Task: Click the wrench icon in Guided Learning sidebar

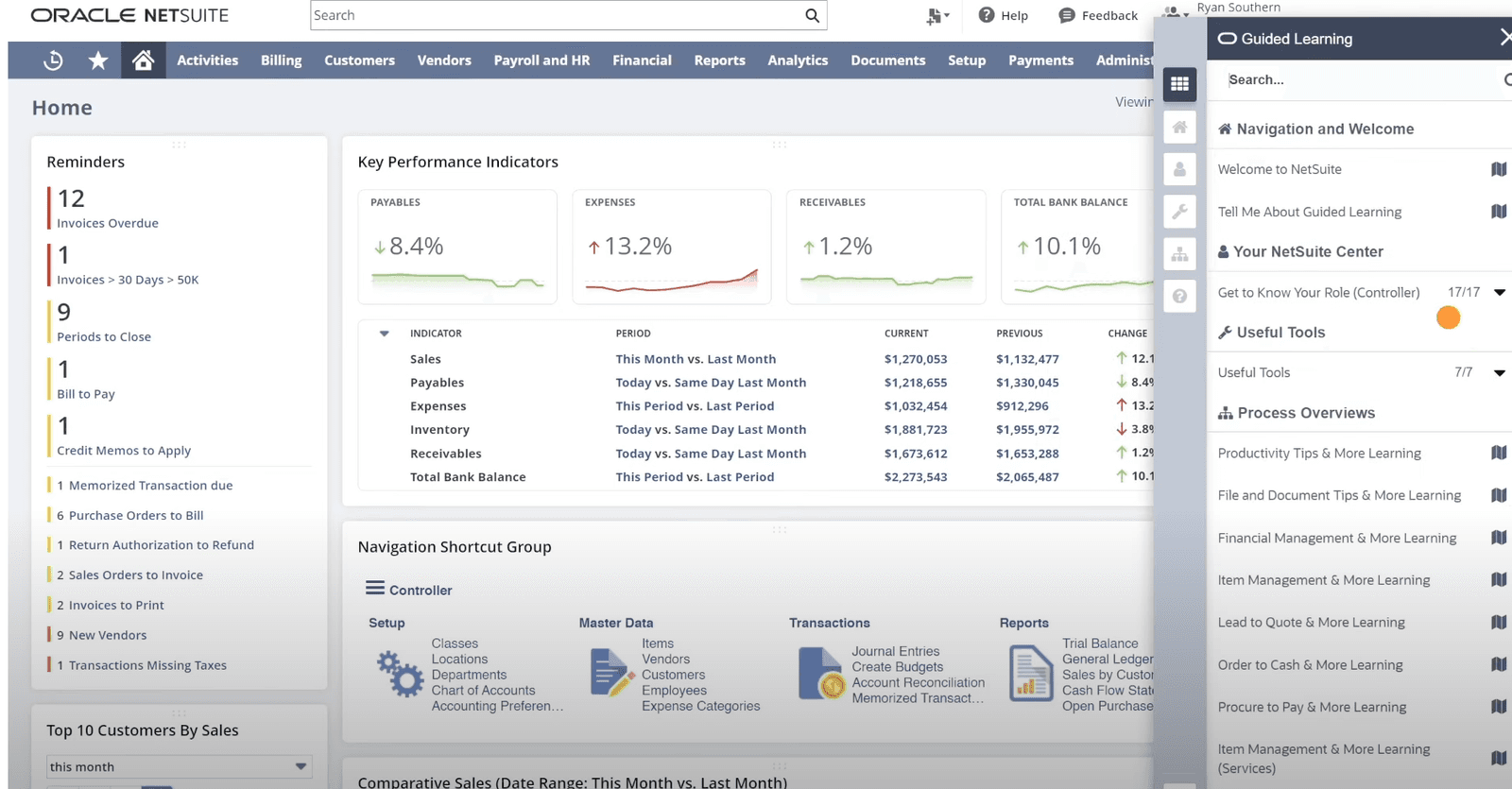Action: pyautogui.click(x=1179, y=212)
